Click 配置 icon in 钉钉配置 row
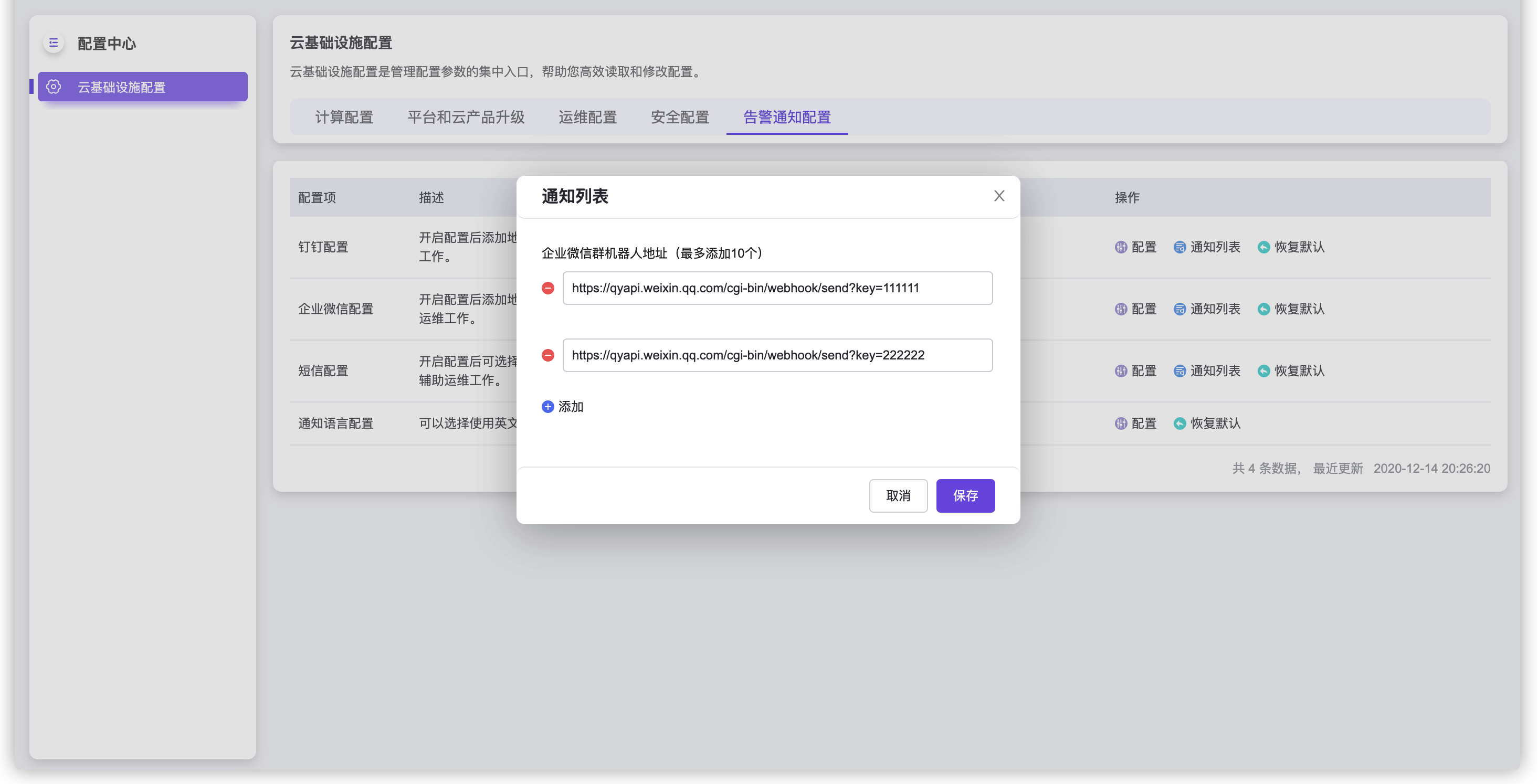1538x784 pixels. pyautogui.click(x=1121, y=247)
